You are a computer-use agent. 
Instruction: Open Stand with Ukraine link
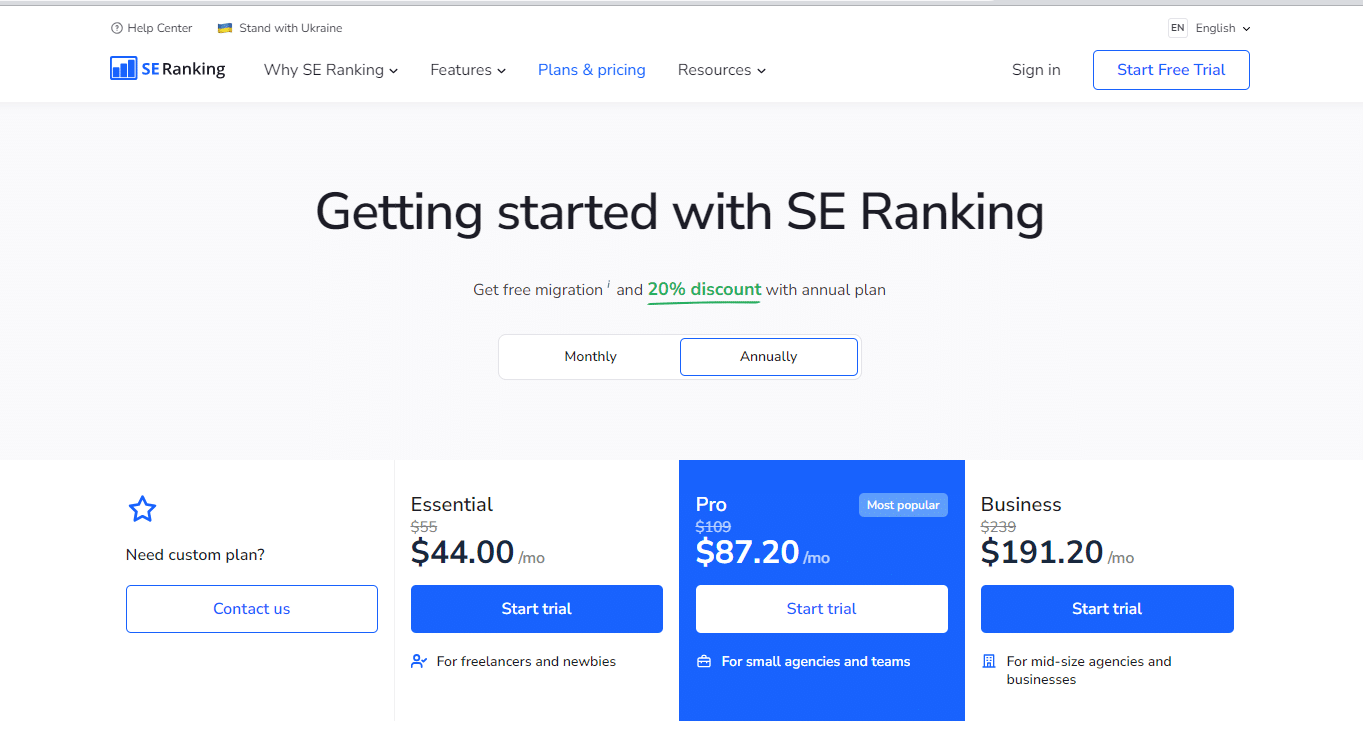pos(280,28)
